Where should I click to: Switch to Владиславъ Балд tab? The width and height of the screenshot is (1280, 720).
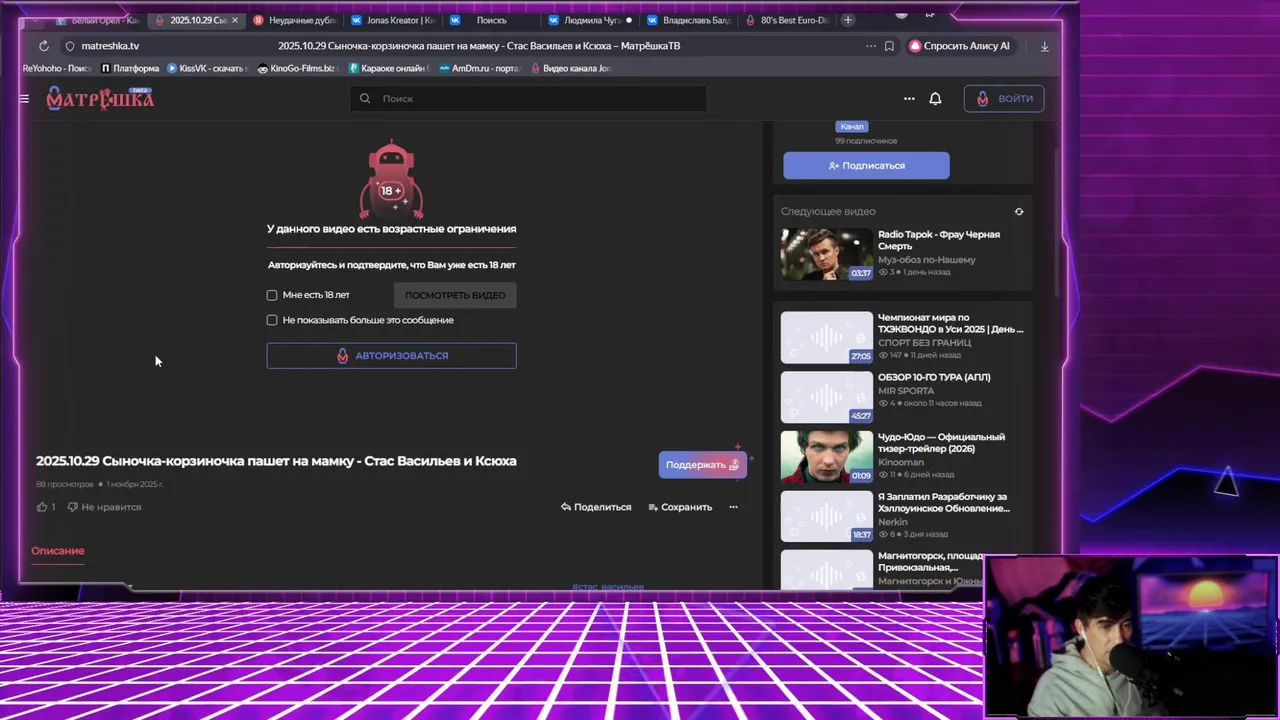(688, 20)
